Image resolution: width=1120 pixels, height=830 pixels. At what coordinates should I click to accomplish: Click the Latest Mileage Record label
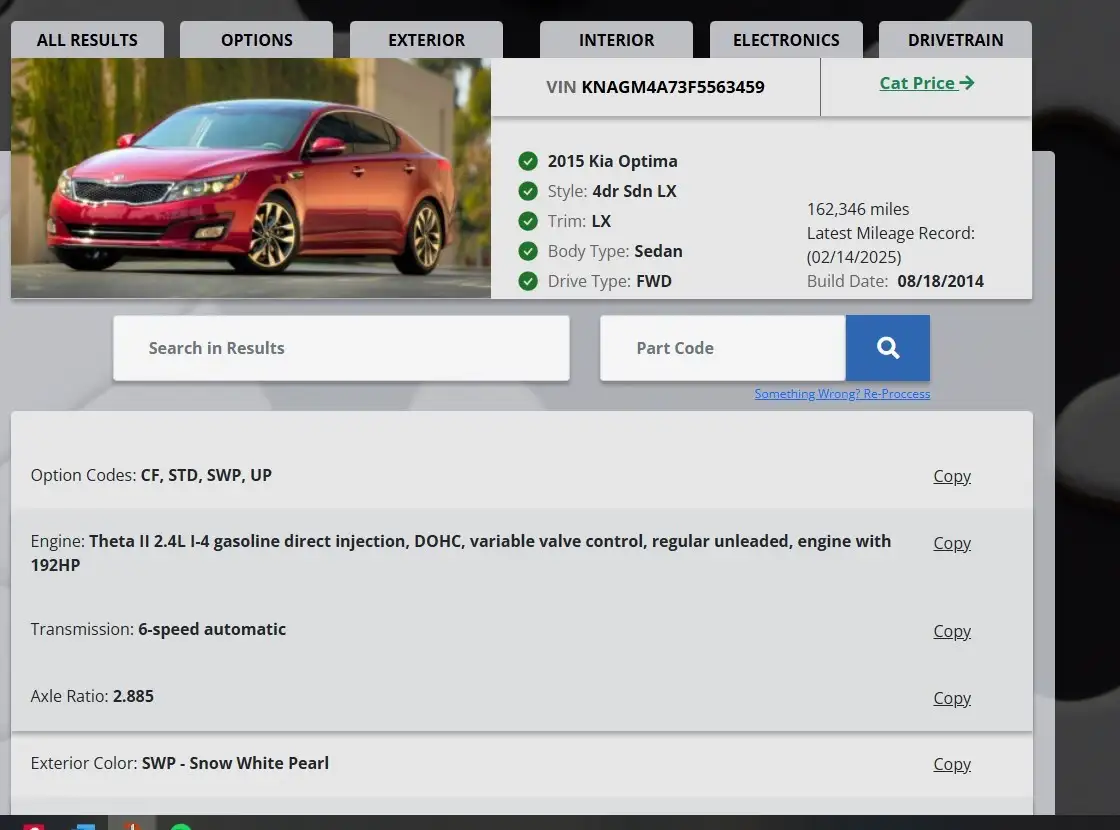click(x=891, y=234)
